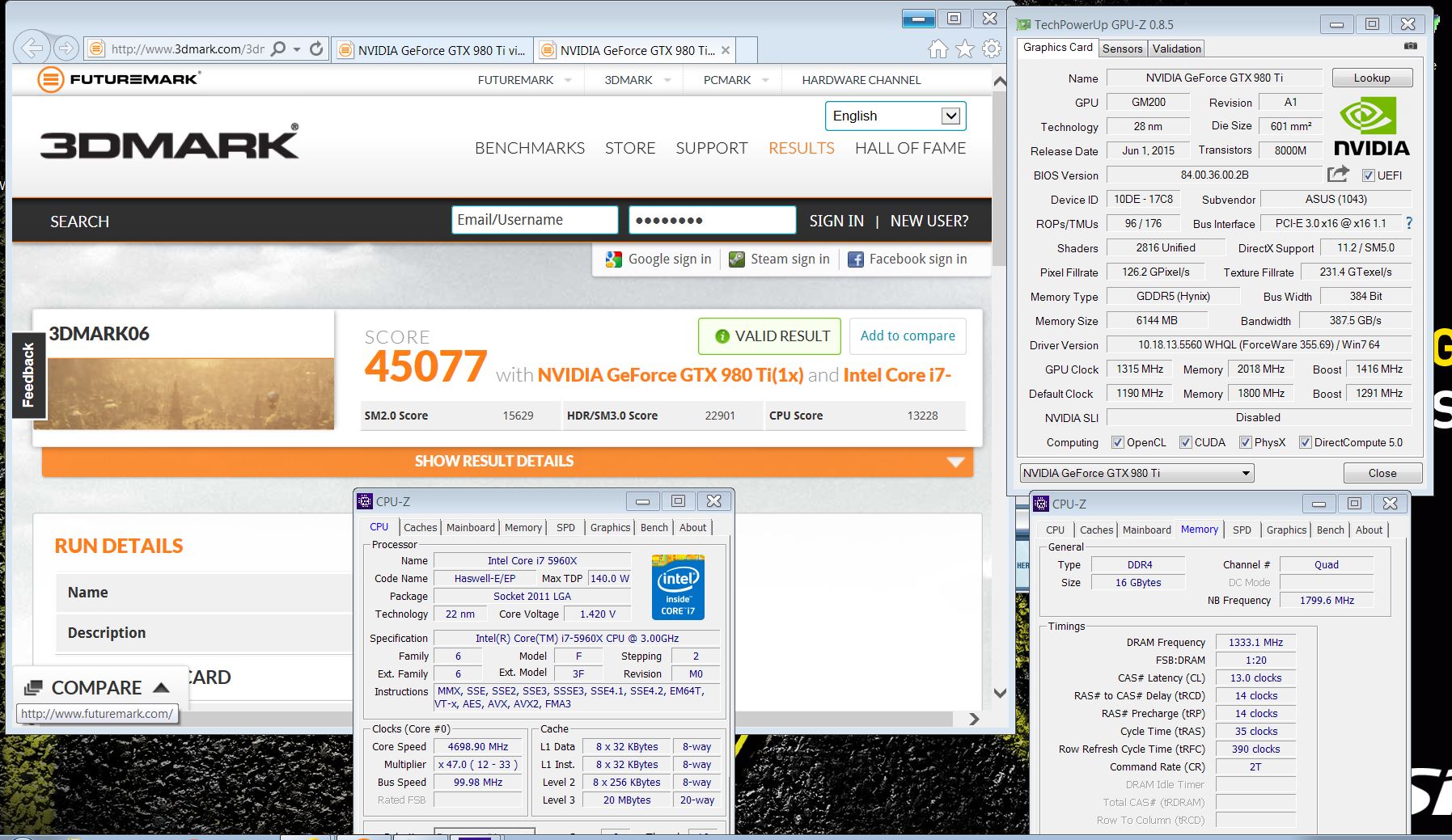Switch to GPU-Z Validation tab
The image size is (1452, 840).
click(x=1176, y=49)
